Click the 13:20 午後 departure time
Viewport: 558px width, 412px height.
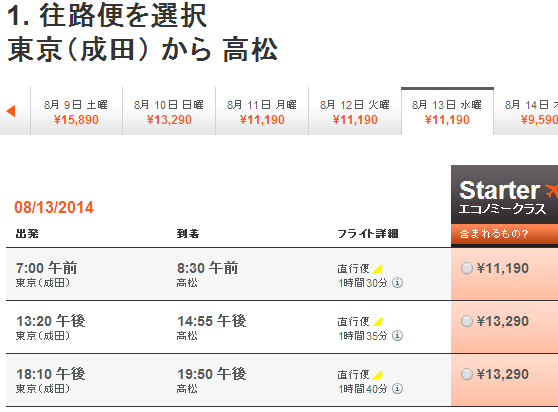[x=51, y=321]
